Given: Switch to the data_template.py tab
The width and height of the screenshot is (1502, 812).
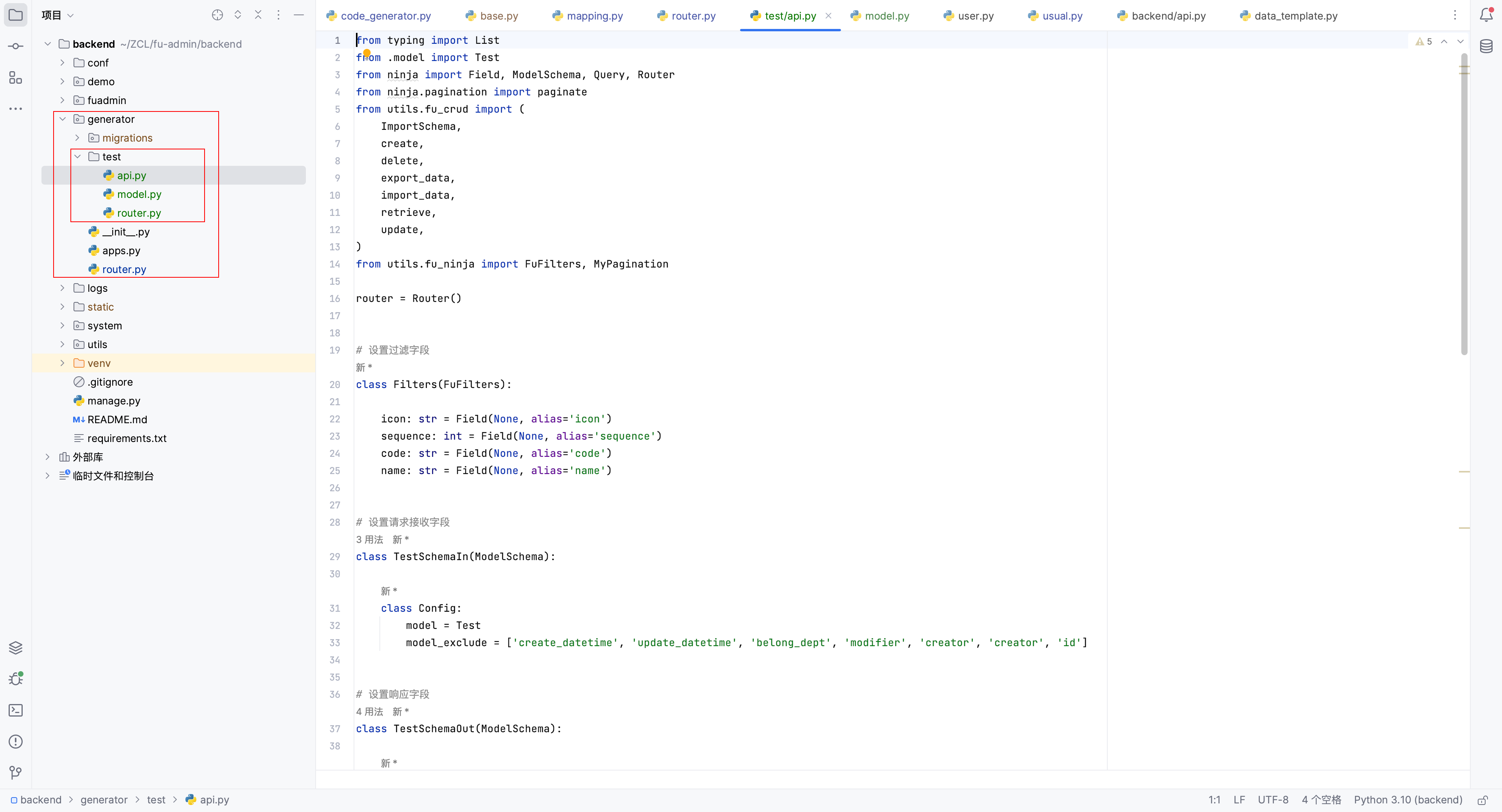Looking at the screenshot, I should (x=1295, y=16).
